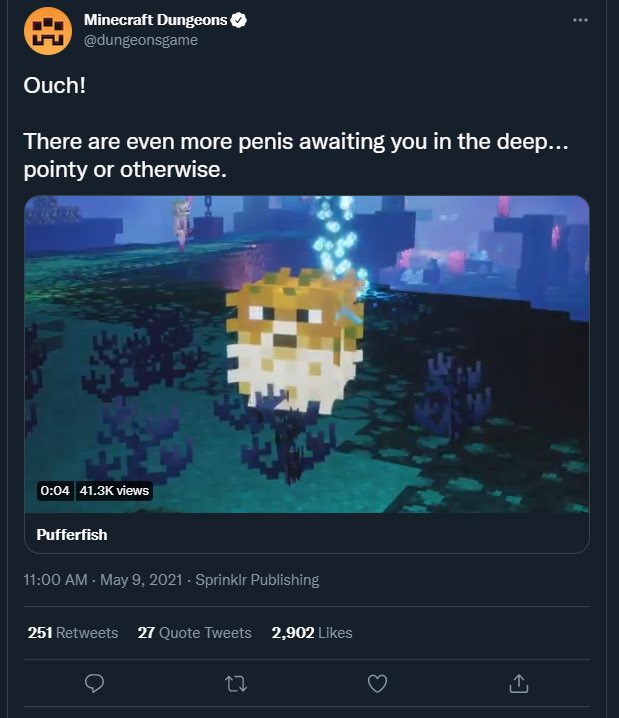Click the share upload icon
The width and height of the screenshot is (619, 718).
click(x=518, y=684)
